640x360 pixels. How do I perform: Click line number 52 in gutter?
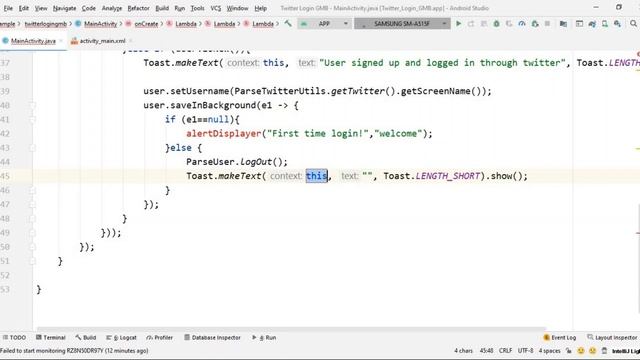(x=5, y=275)
